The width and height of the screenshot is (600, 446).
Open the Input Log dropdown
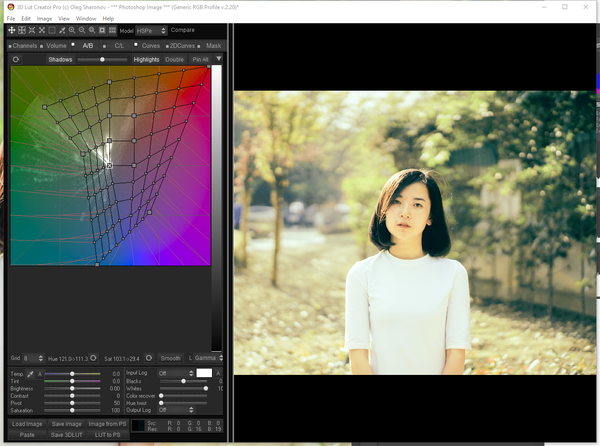(176, 373)
